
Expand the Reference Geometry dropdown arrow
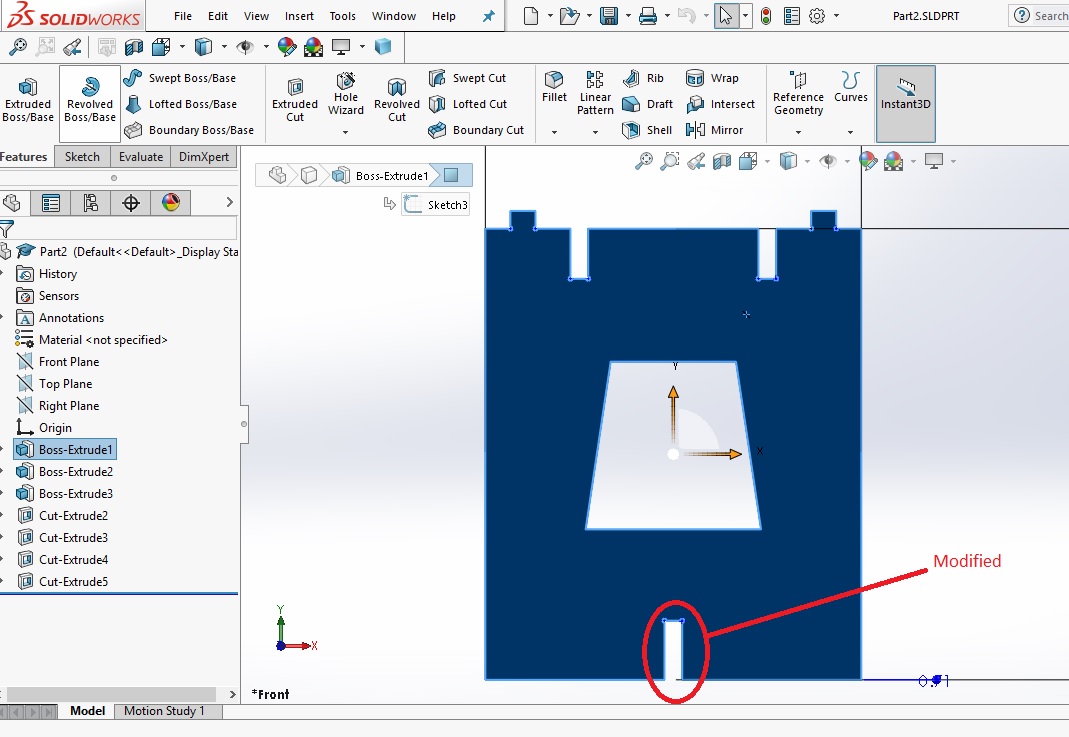(x=798, y=132)
